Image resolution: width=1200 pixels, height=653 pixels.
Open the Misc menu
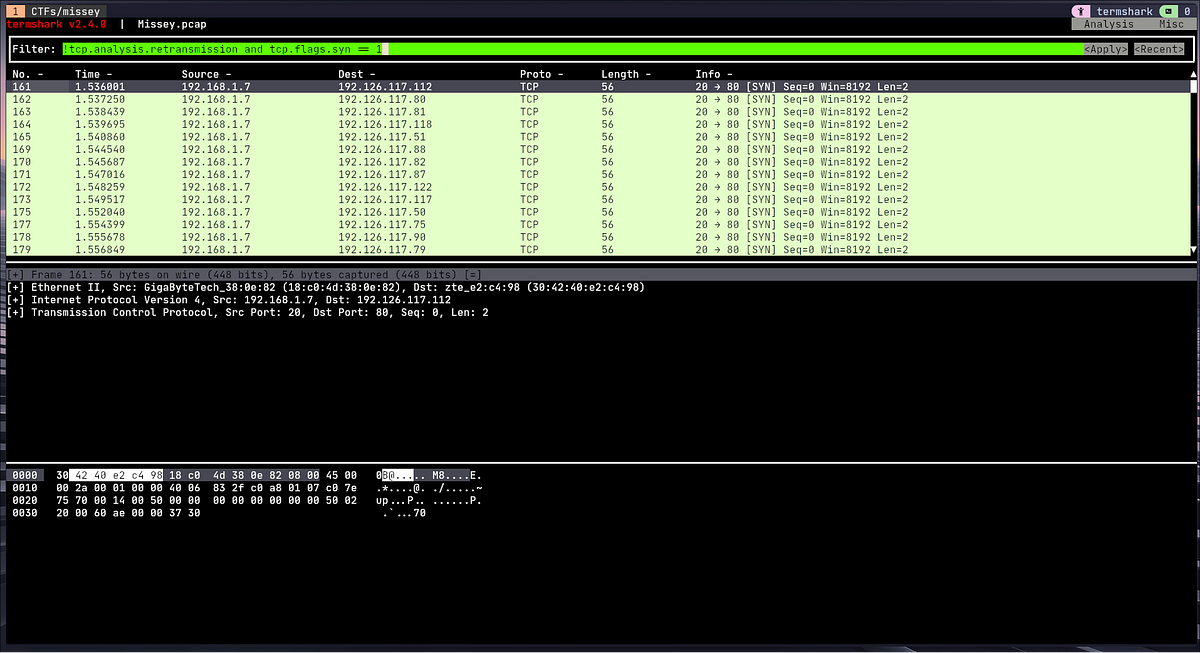click(1170, 24)
